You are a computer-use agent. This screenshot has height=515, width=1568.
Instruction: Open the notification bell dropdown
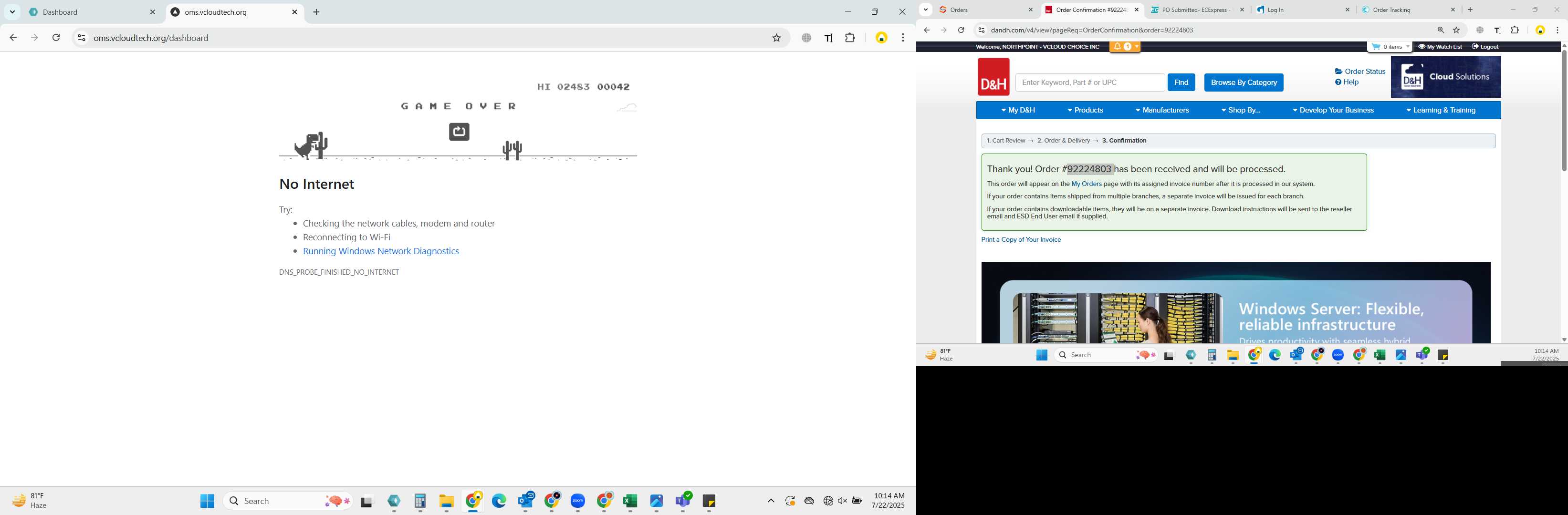1125,46
